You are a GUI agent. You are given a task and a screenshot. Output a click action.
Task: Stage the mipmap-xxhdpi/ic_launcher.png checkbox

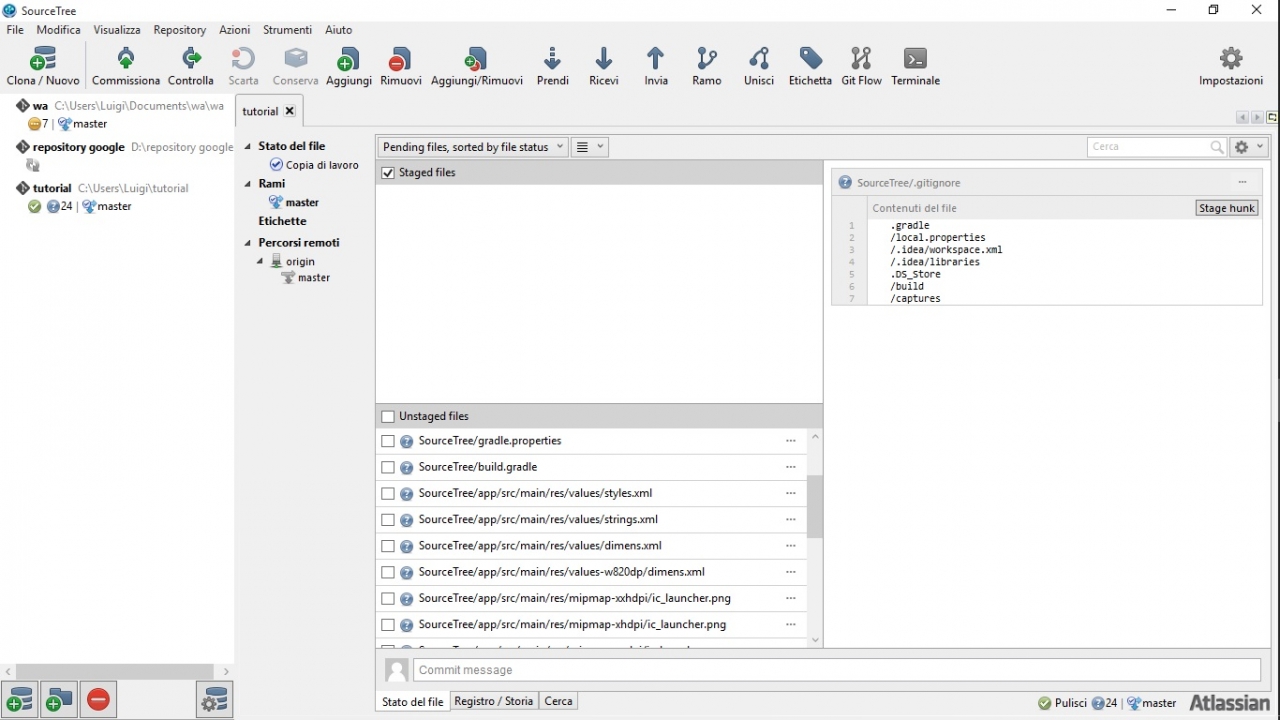388,599
